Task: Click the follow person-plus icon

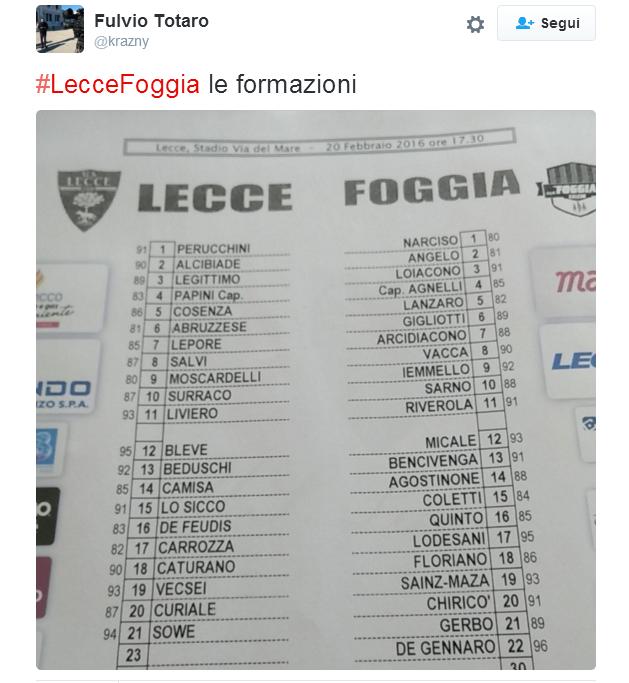Action: tap(524, 24)
